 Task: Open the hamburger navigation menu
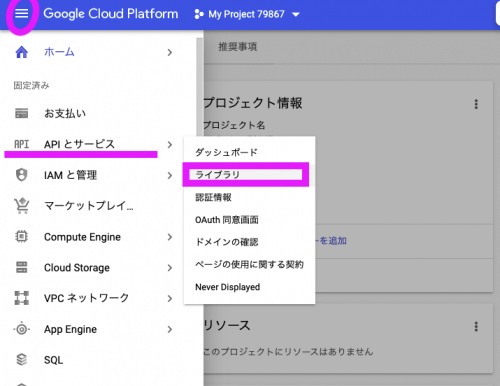point(22,14)
